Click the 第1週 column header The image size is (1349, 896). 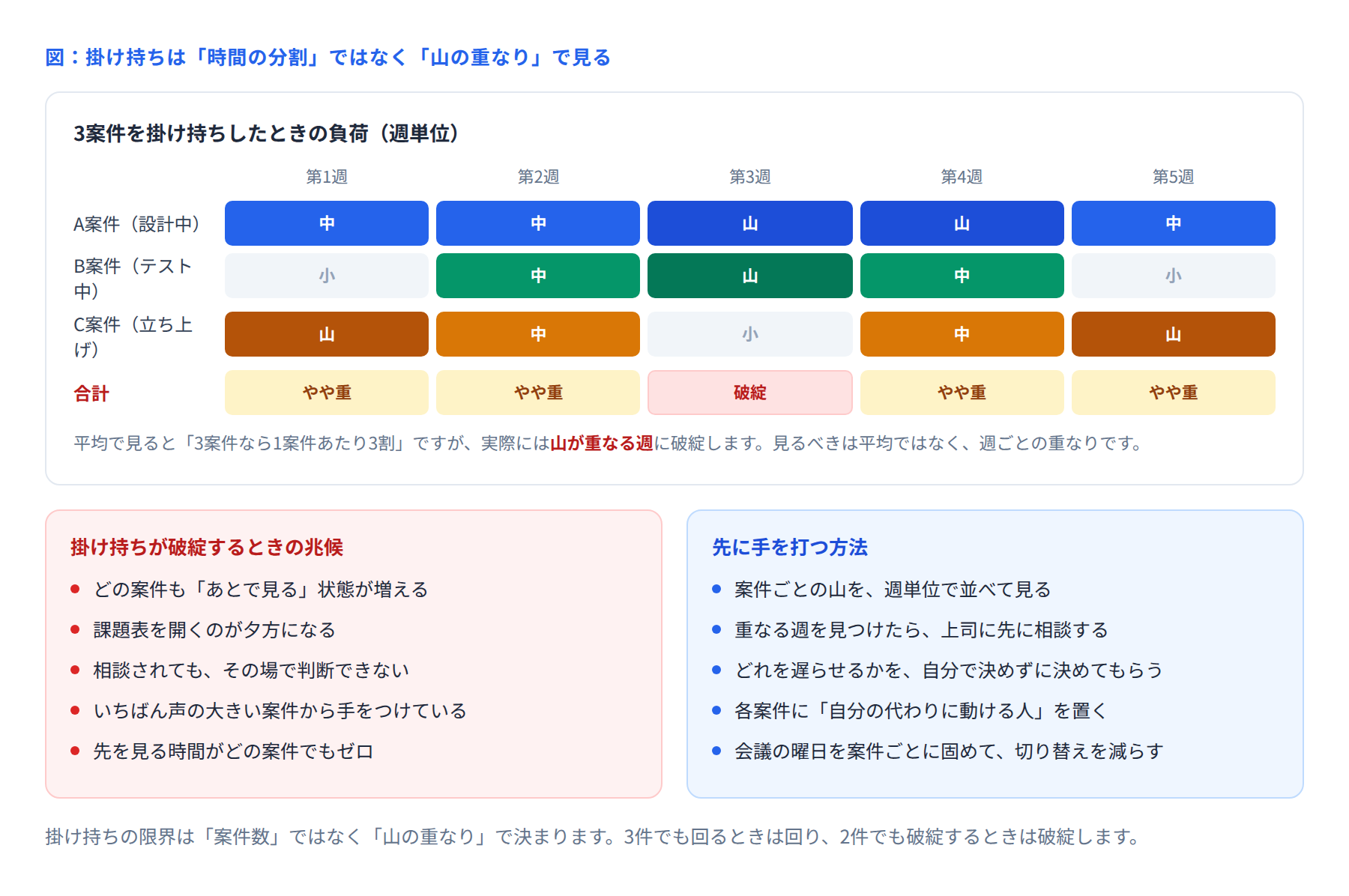pyautogui.click(x=327, y=177)
